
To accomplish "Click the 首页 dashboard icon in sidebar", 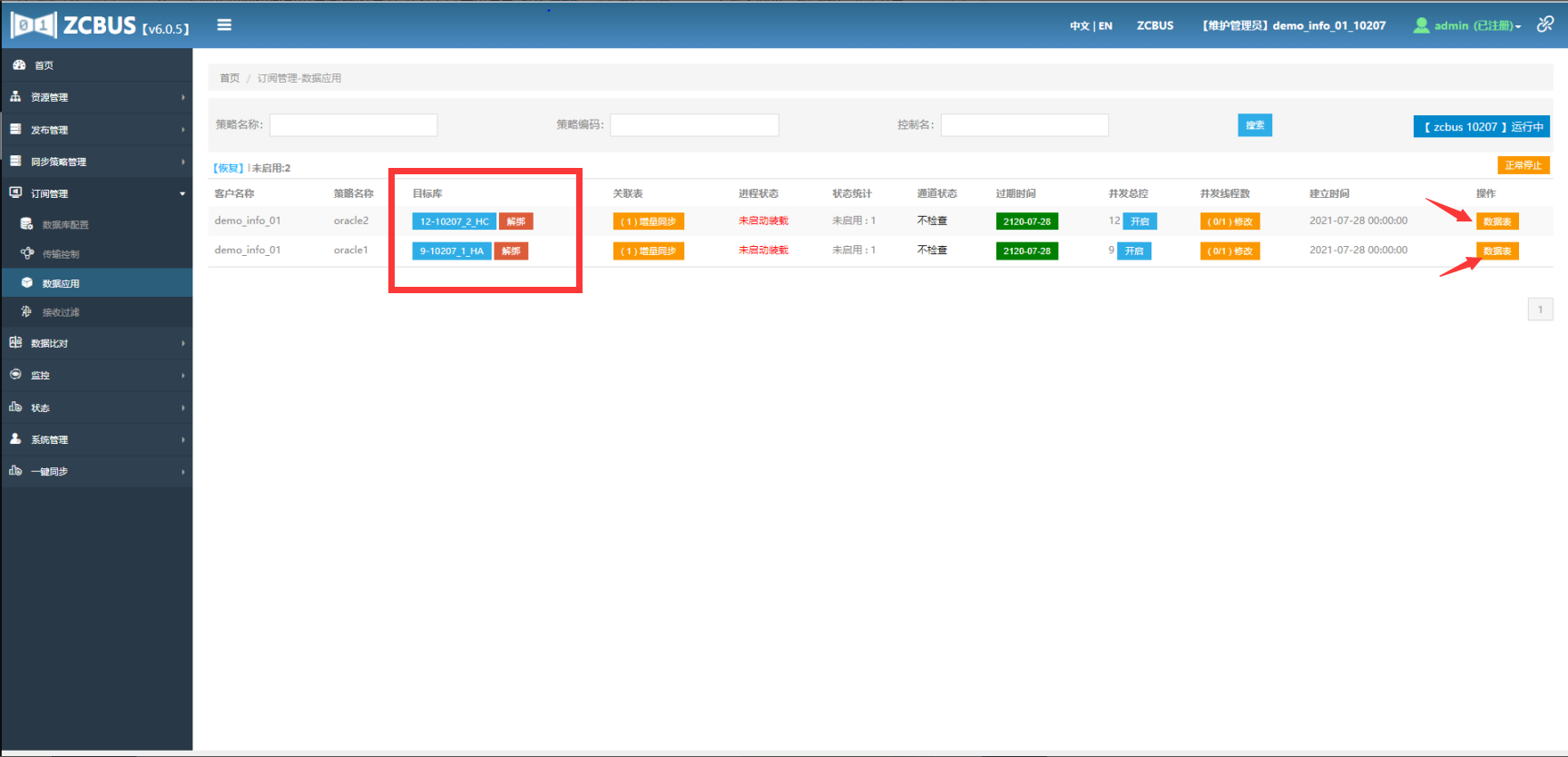I will [19, 65].
